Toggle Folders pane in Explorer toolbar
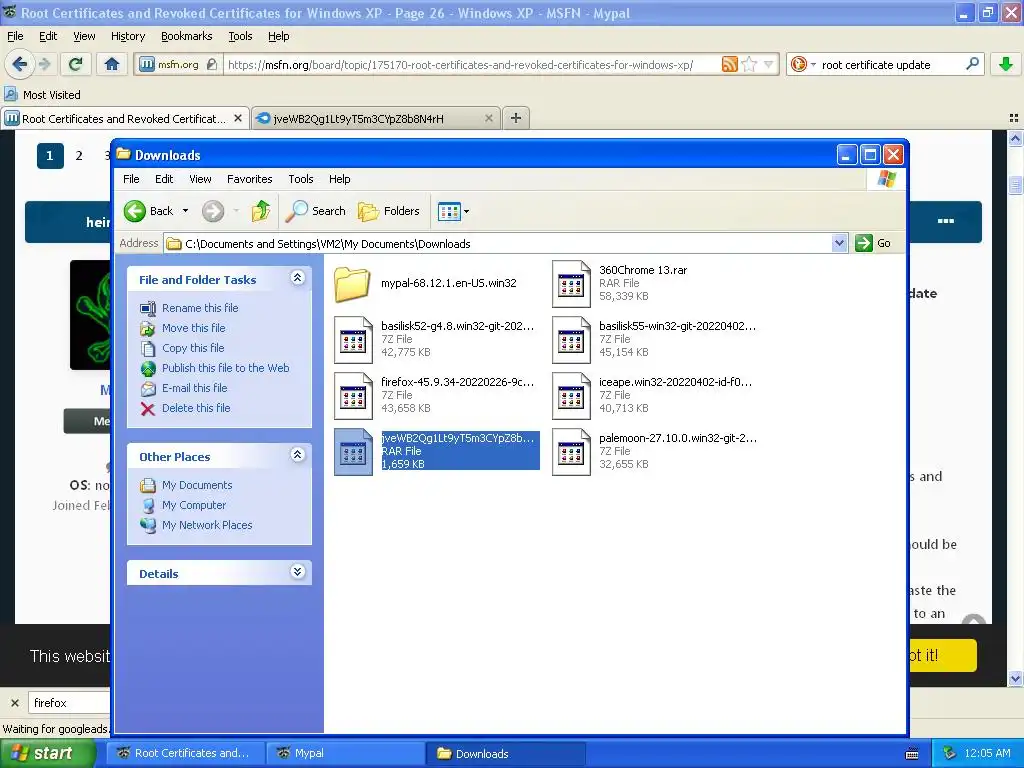This screenshot has width=1024, height=768. coord(389,211)
